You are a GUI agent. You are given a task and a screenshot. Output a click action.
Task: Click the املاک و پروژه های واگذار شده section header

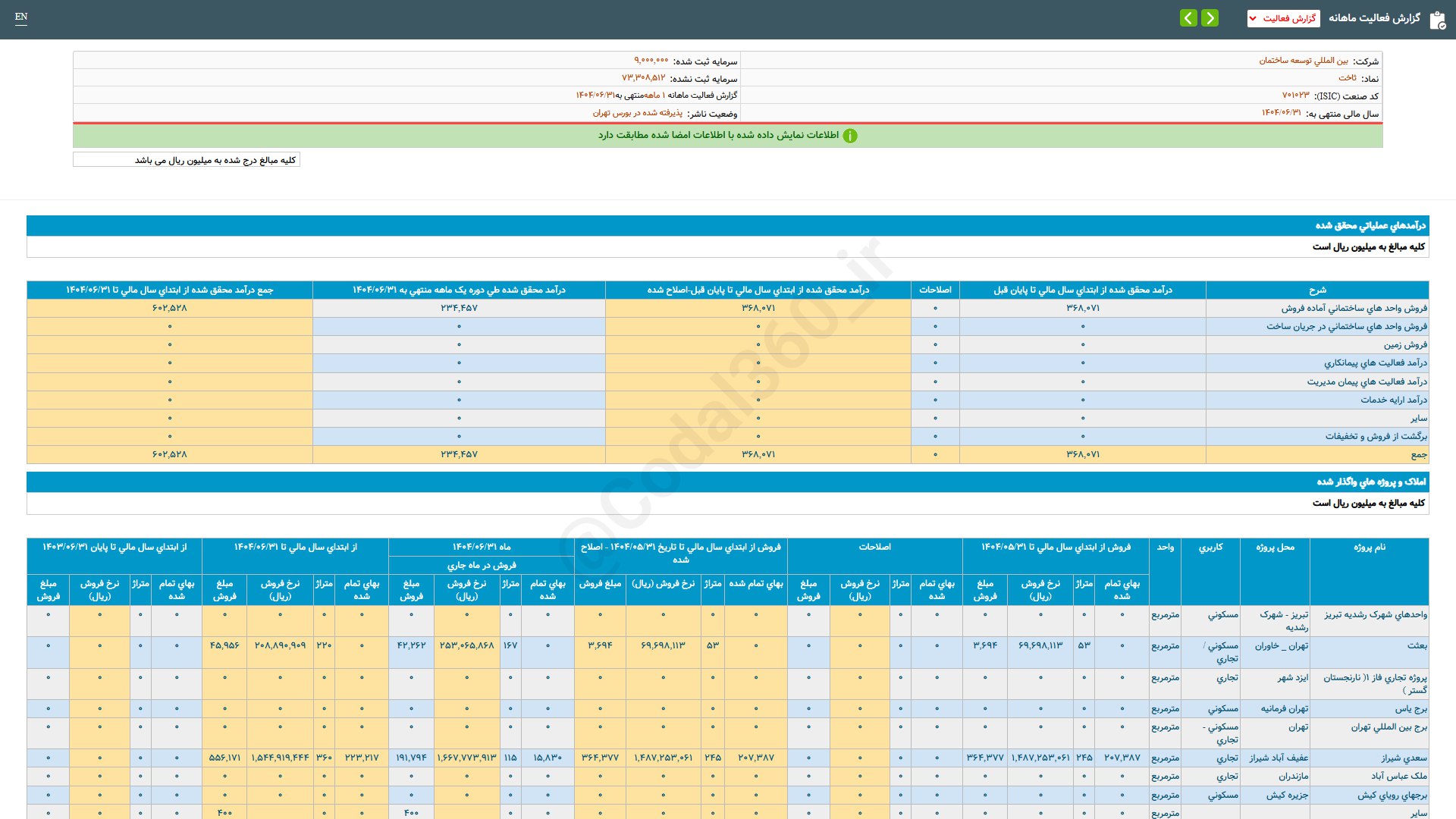coord(1370,482)
